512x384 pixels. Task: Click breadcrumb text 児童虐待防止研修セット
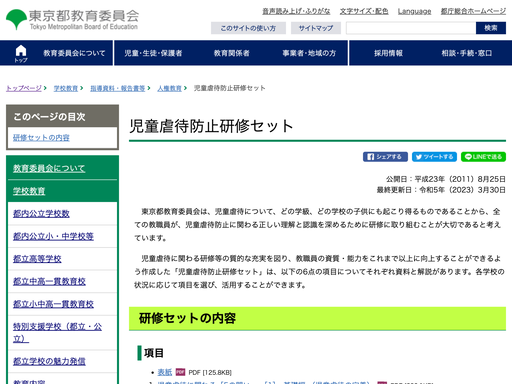(230, 88)
